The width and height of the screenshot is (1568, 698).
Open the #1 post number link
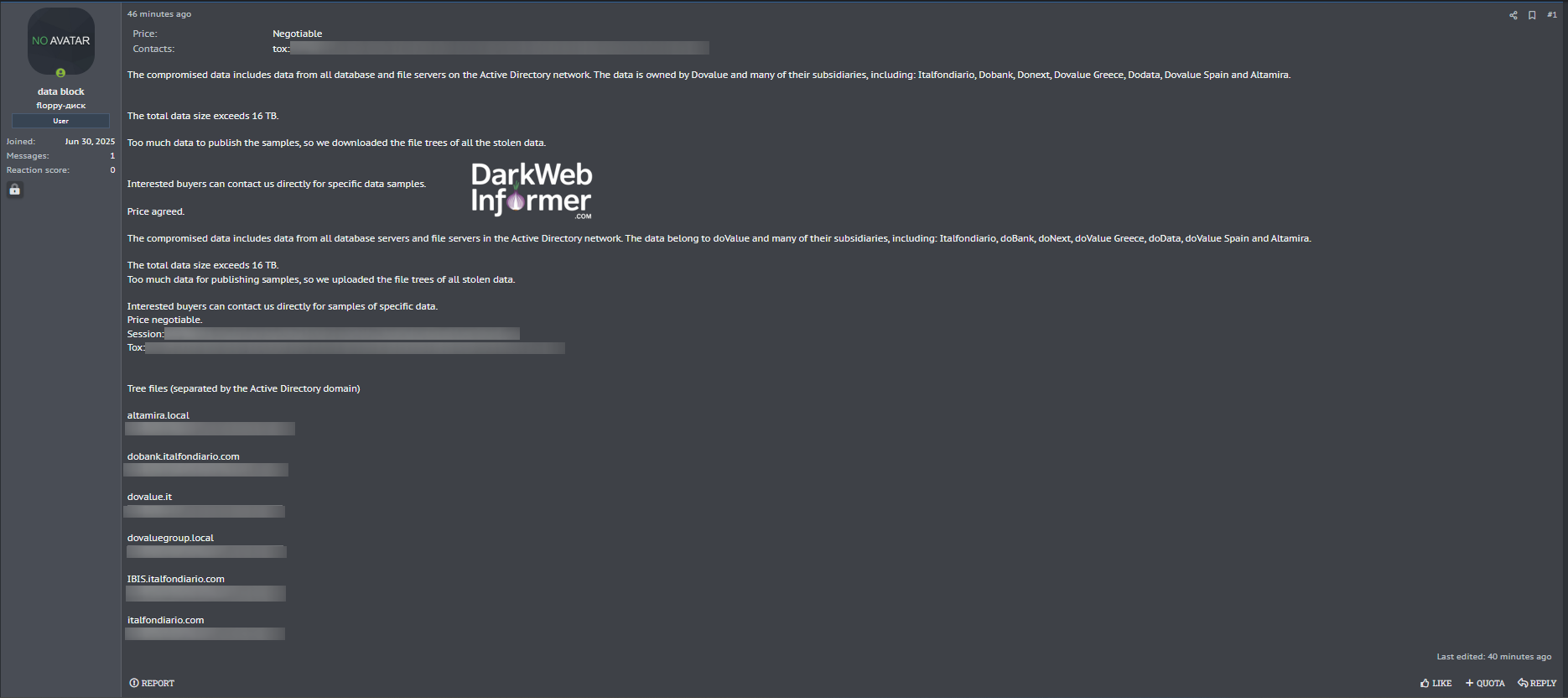[1551, 15]
